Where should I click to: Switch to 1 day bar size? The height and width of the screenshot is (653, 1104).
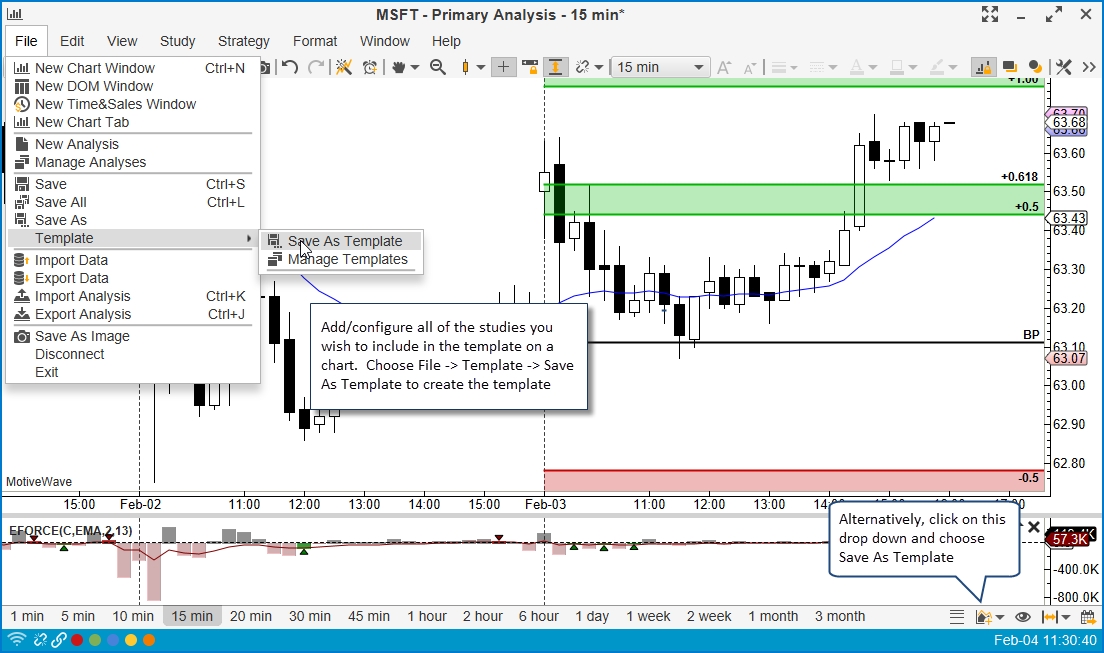(x=592, y=616)
